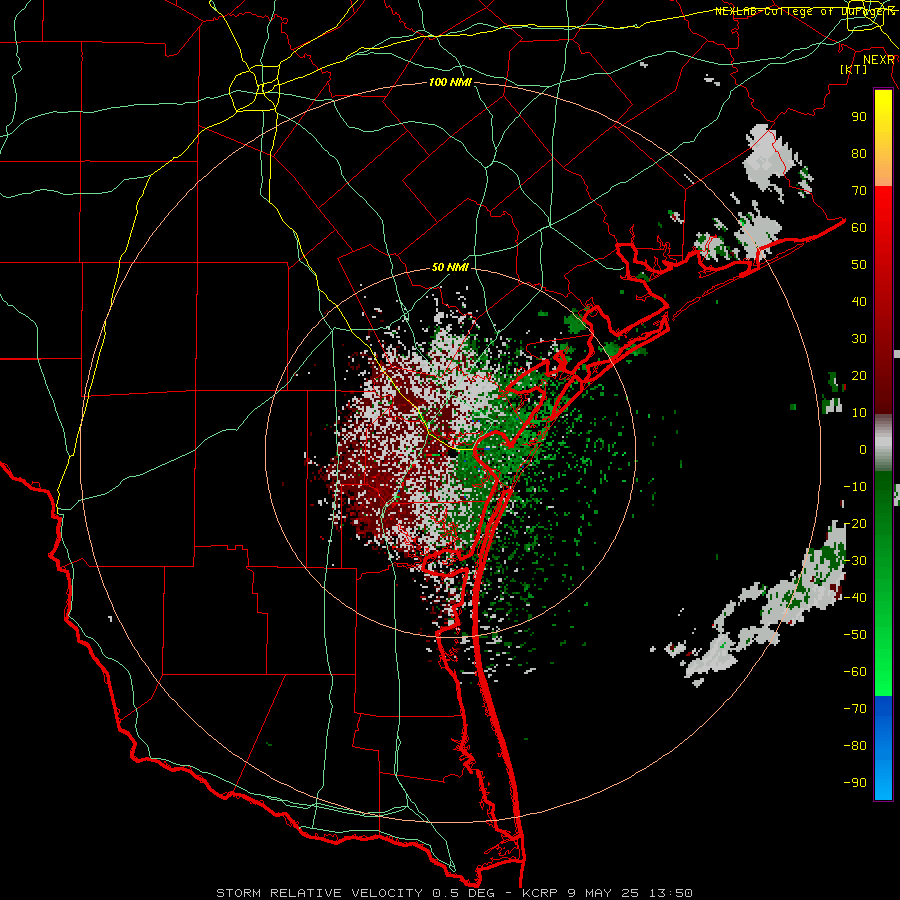The image size is (900, 900).
Task: Click the 10 value on the velocity scale
Action: [x=859, y=413]
